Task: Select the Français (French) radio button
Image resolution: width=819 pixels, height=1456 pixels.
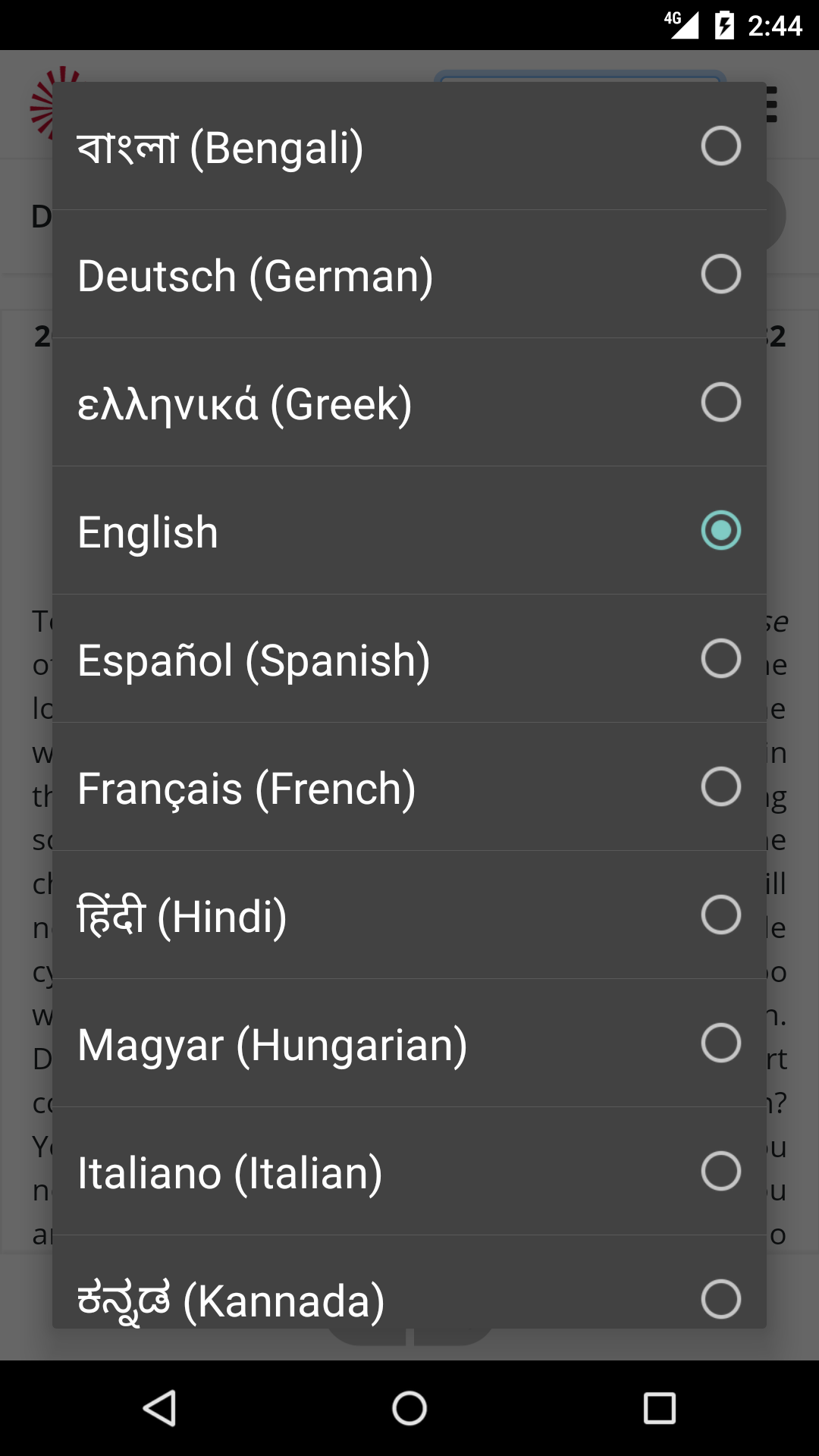Action: coord(720,786)
